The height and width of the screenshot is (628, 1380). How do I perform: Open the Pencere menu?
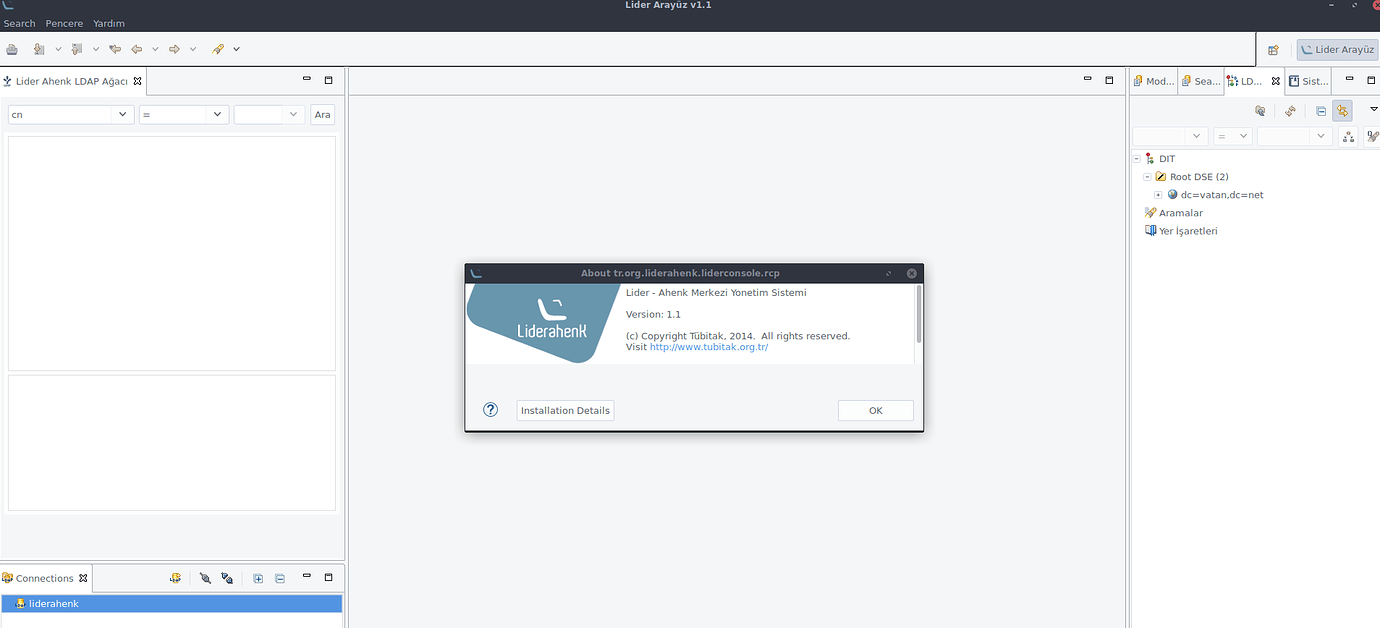[64, 23]
